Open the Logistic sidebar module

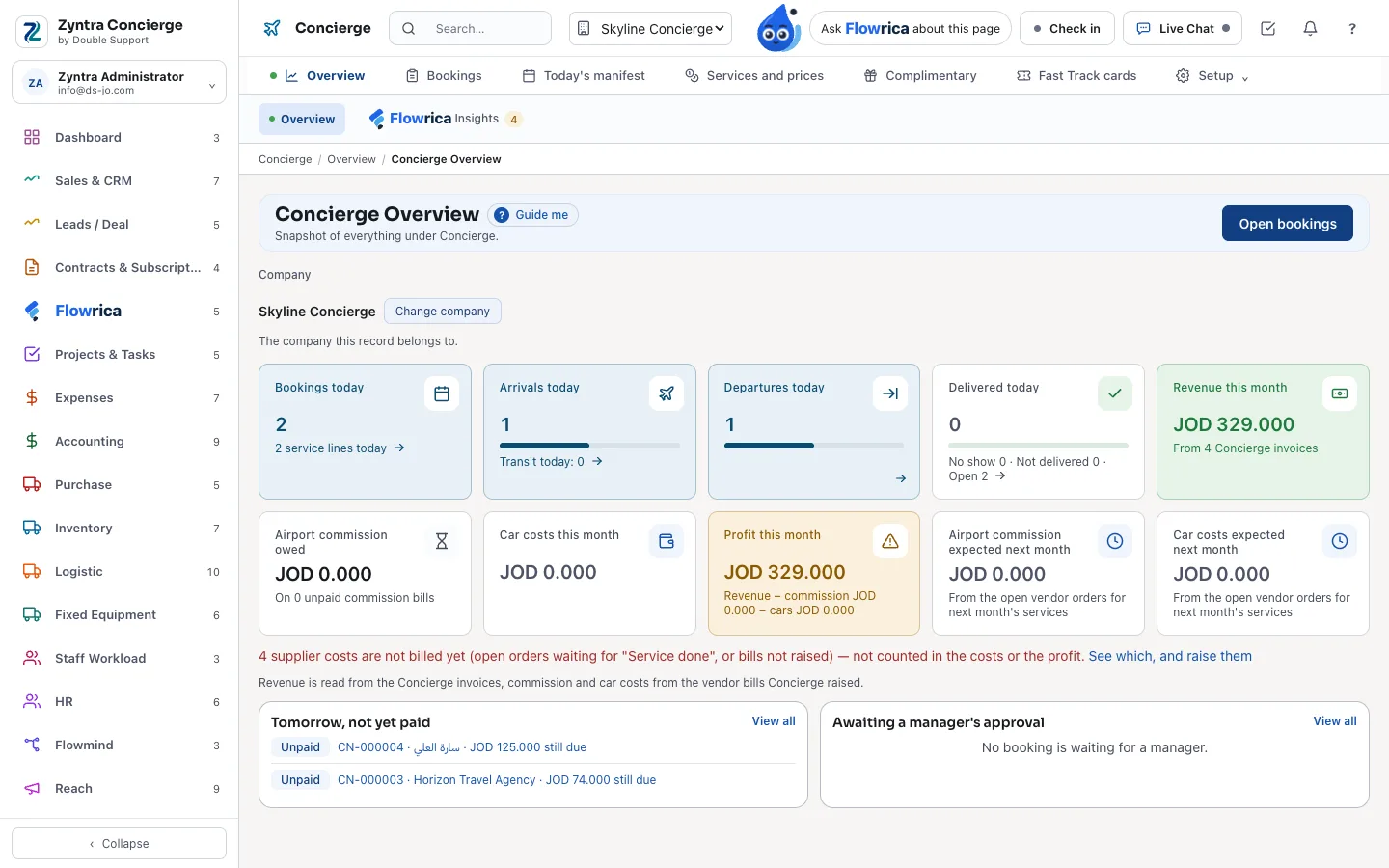coord(119,571)
